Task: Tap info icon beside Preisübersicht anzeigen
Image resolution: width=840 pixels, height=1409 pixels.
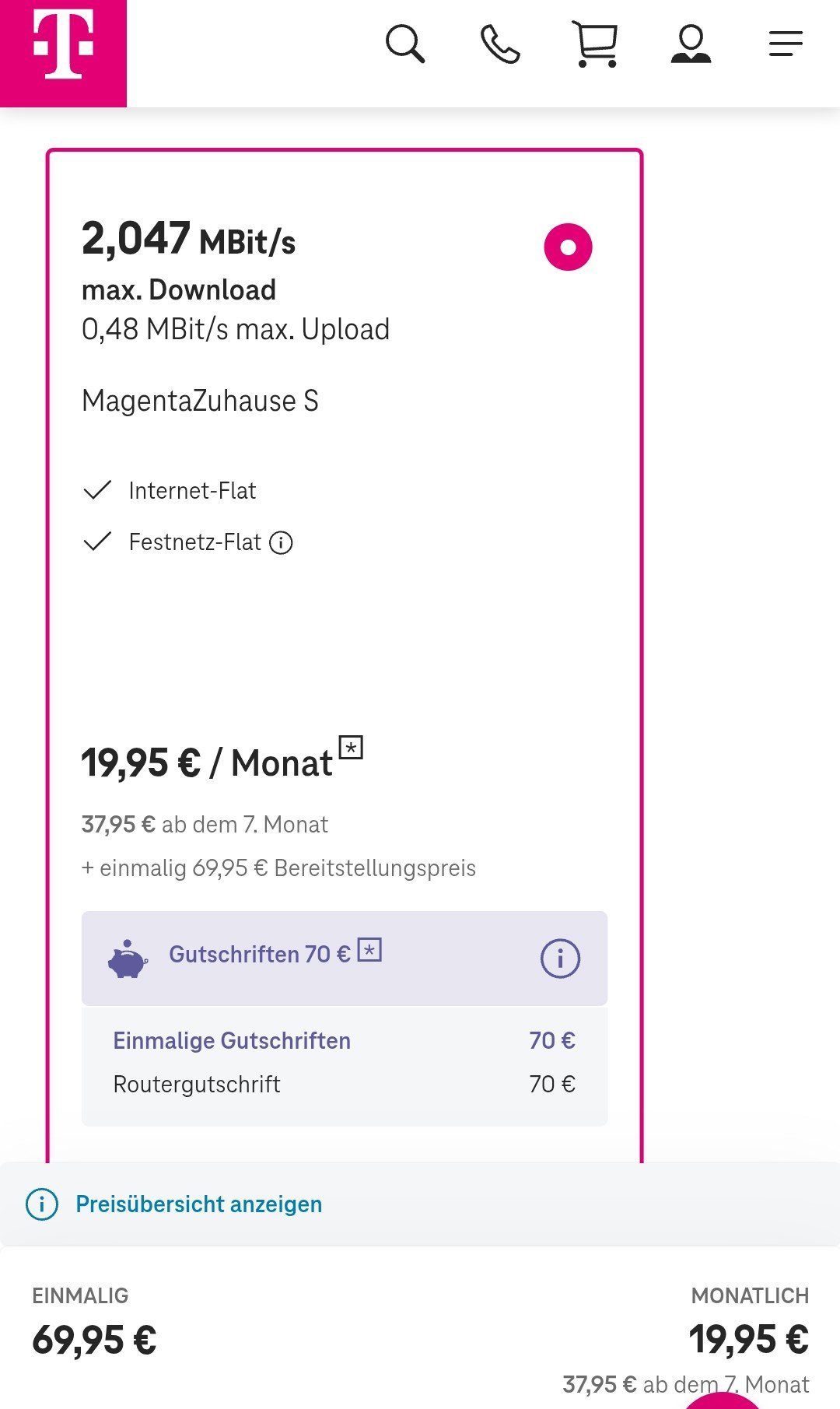Action: [42, 1204]
